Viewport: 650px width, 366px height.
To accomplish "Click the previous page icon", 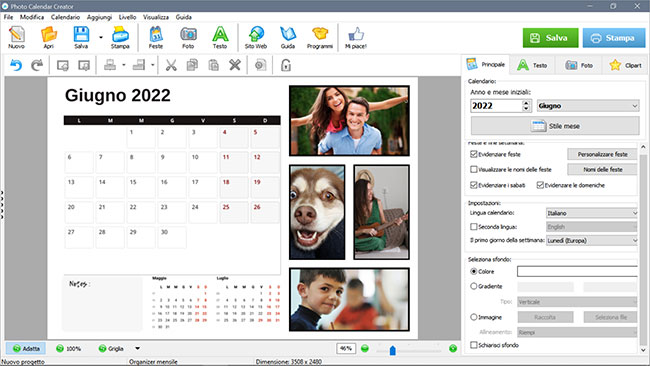I will point(63,65).
